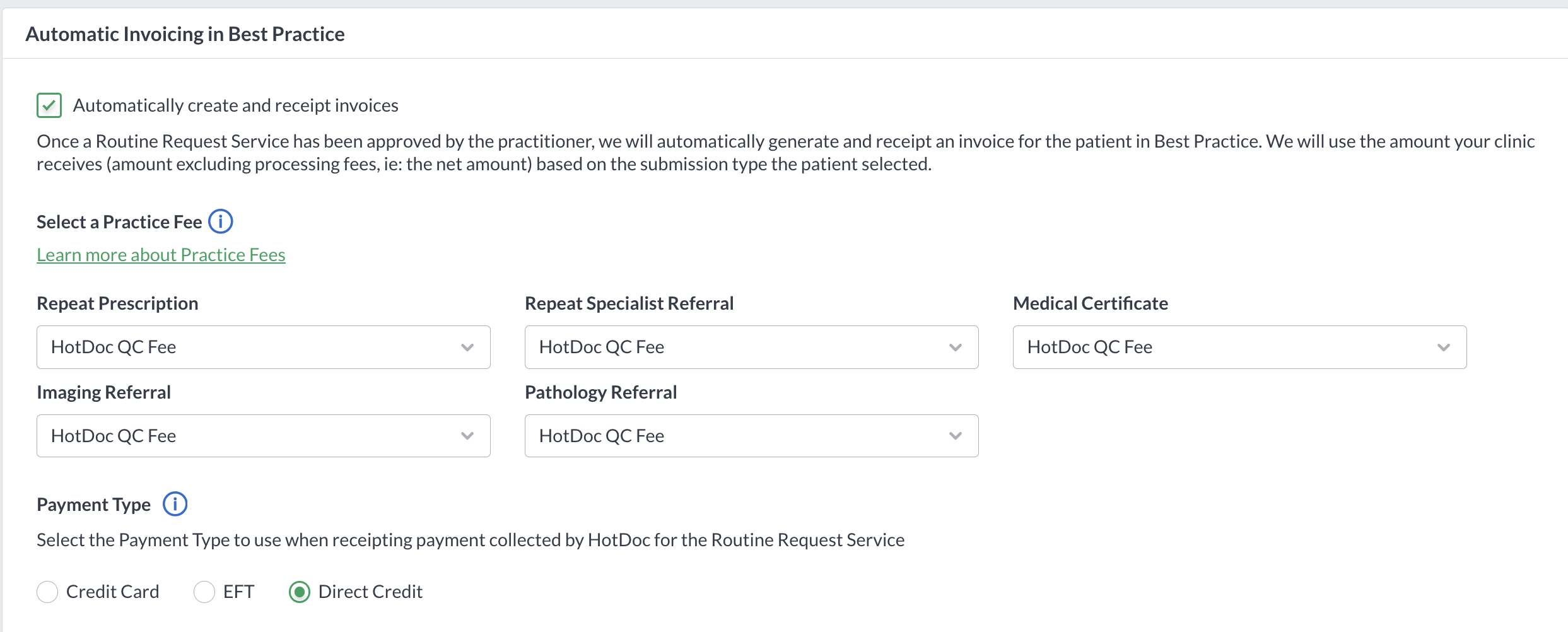Open the Imaging Referral fee dropdown
This screenshot has width=1568, height=632.
[263, 435]
